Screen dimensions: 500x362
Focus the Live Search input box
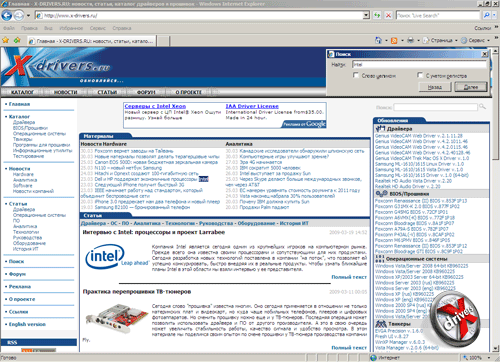(437, 15)
